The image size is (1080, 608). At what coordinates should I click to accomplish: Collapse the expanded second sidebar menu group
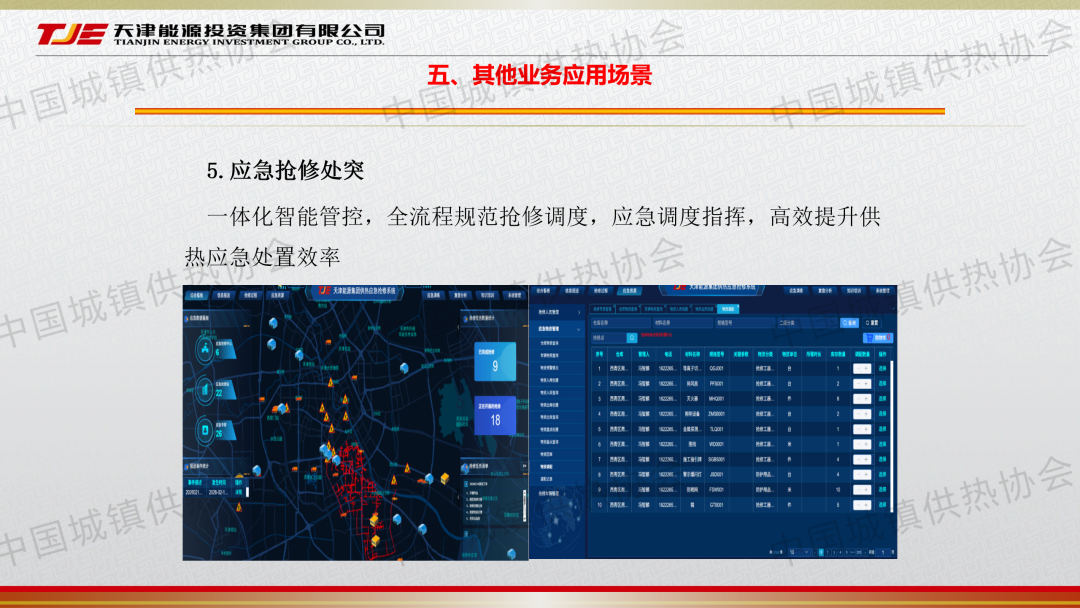point(558,328)
